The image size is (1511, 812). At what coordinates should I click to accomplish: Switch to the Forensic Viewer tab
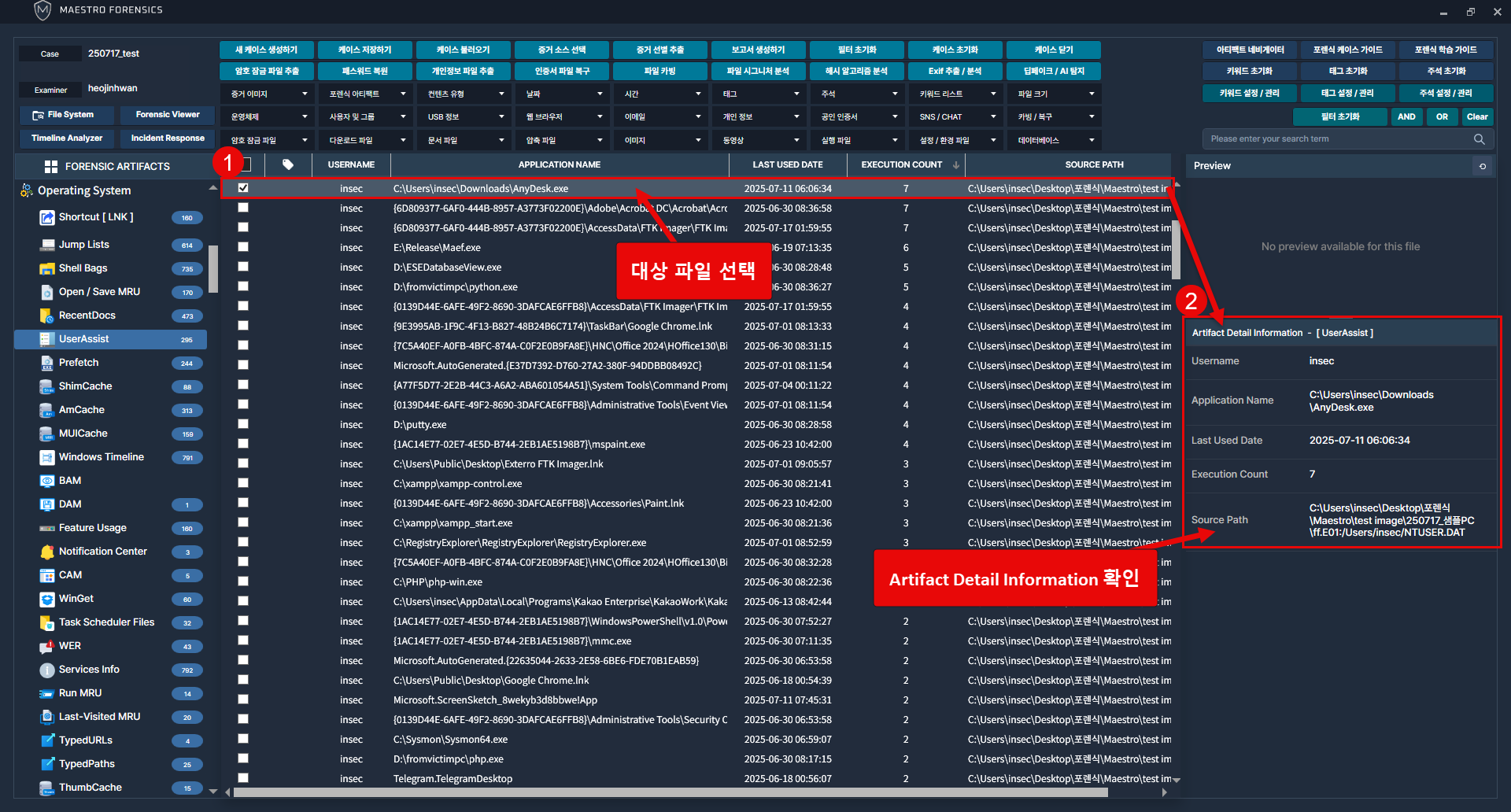pyautogui.click(x=168, y=115)
